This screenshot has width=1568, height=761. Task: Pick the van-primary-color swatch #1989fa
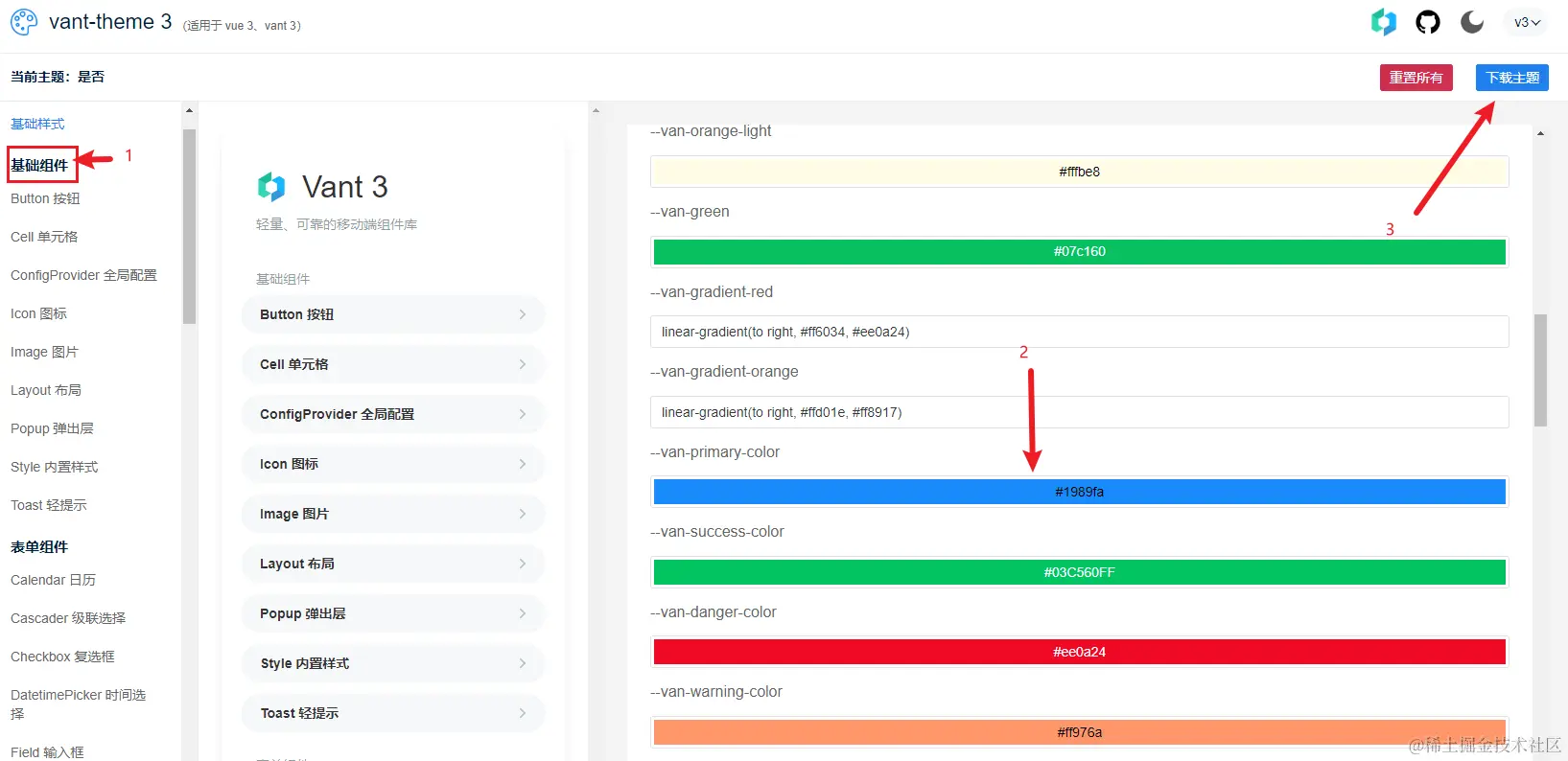click(1080, 492)
